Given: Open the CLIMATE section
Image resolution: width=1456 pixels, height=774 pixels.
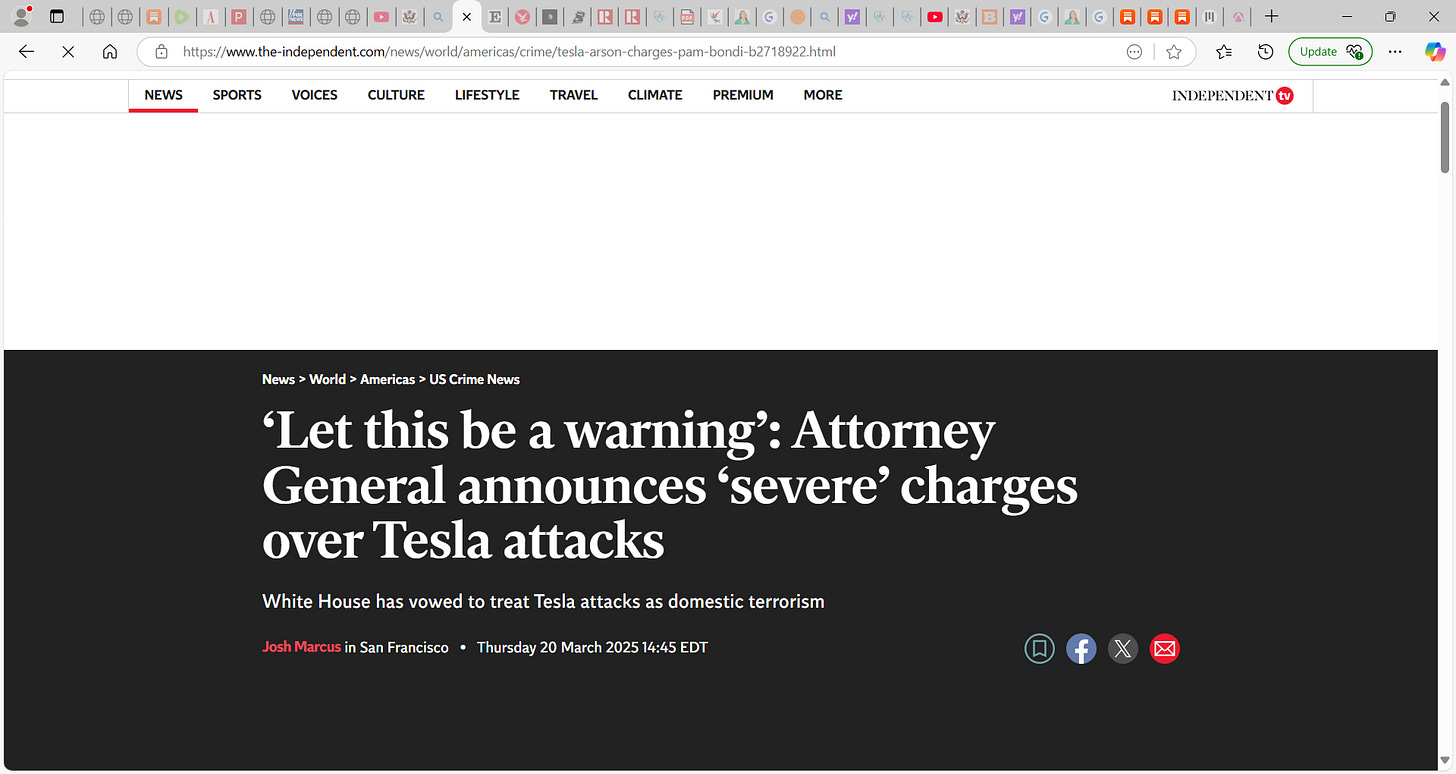Looking at the screenshot, I should click(655, 95).
